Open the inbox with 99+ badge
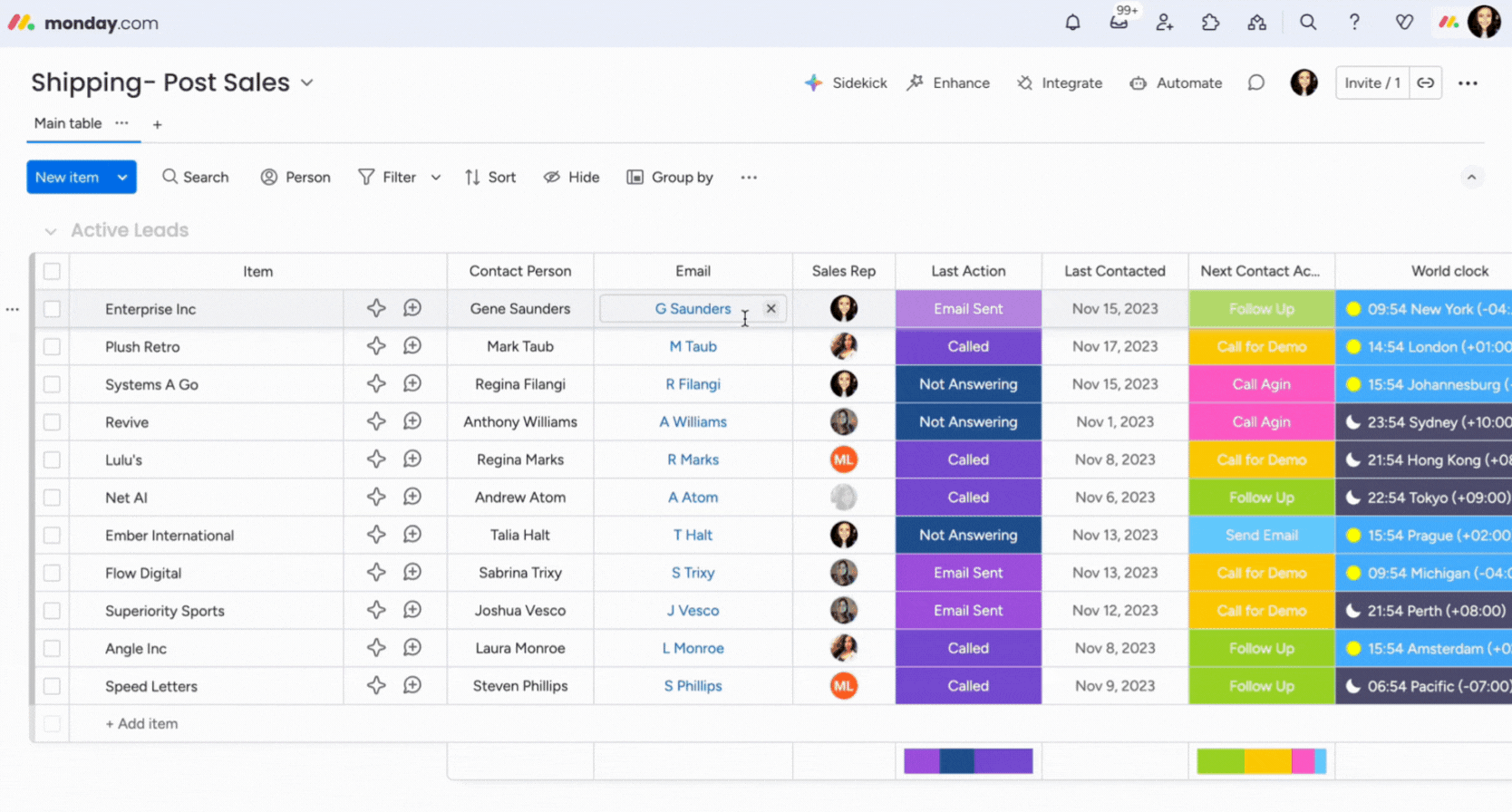The image size is (1512, 812). (1119, 23)
